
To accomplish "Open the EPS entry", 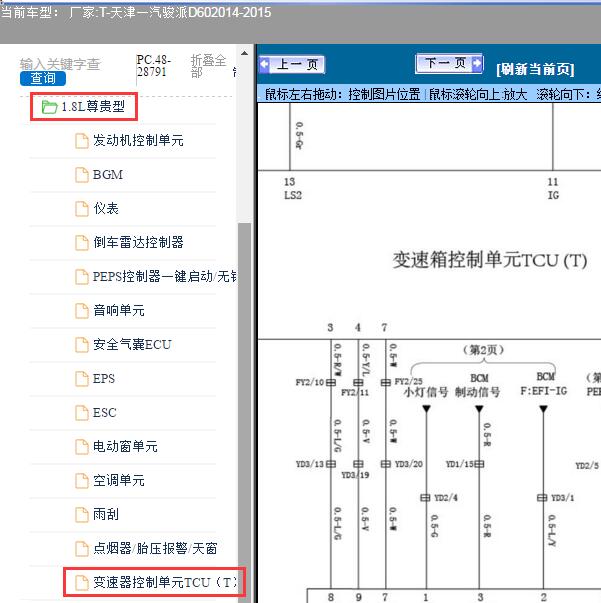I will 104,378.
